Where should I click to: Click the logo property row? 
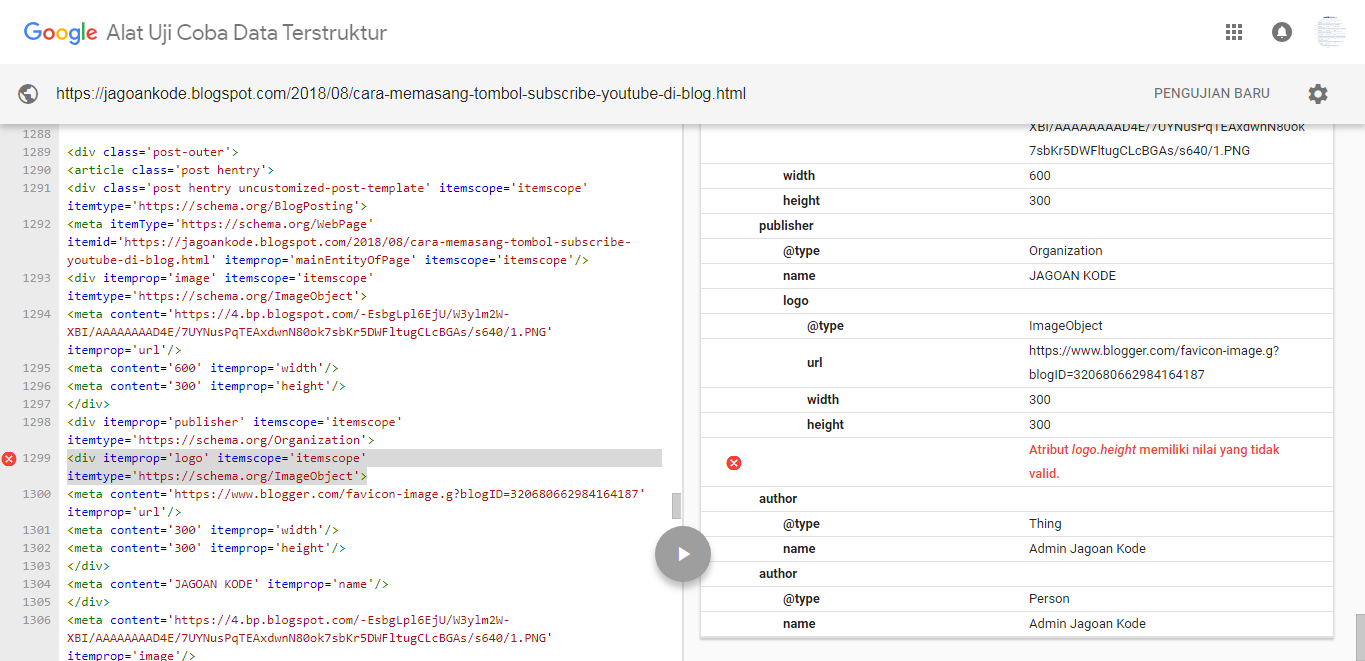coord(1016,301)
